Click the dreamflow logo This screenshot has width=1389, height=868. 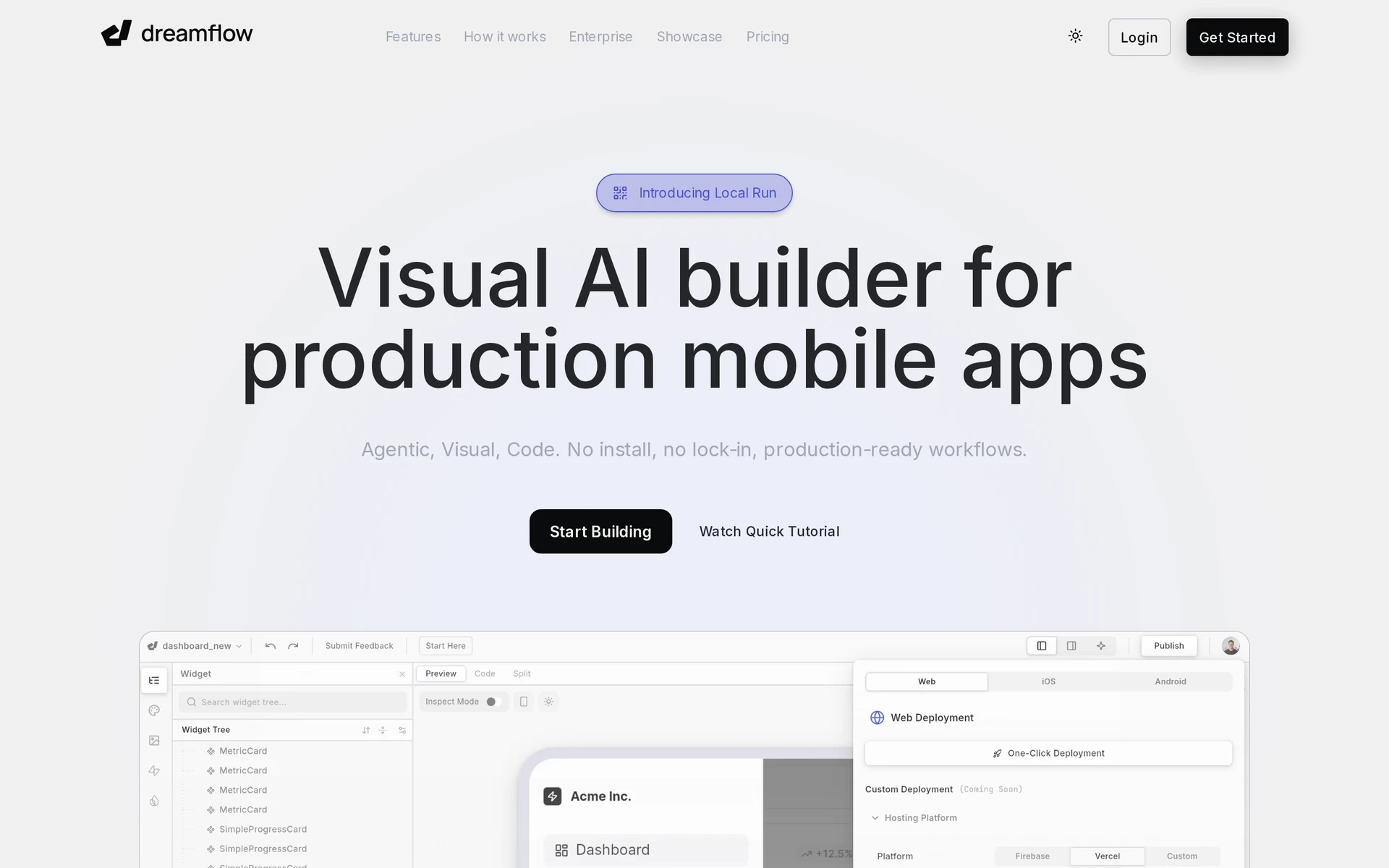[x=177, y=33]
